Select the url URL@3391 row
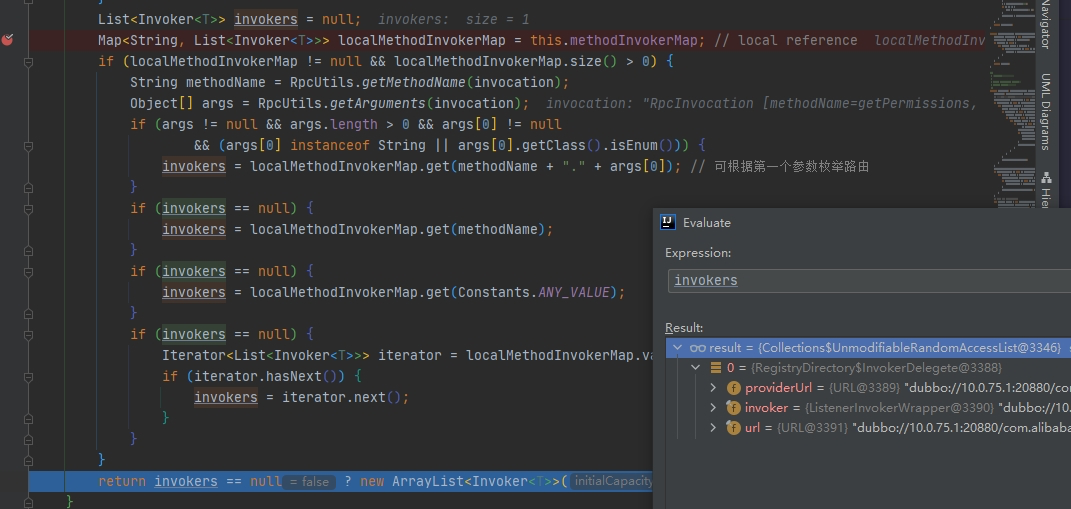 pos(868,428)
